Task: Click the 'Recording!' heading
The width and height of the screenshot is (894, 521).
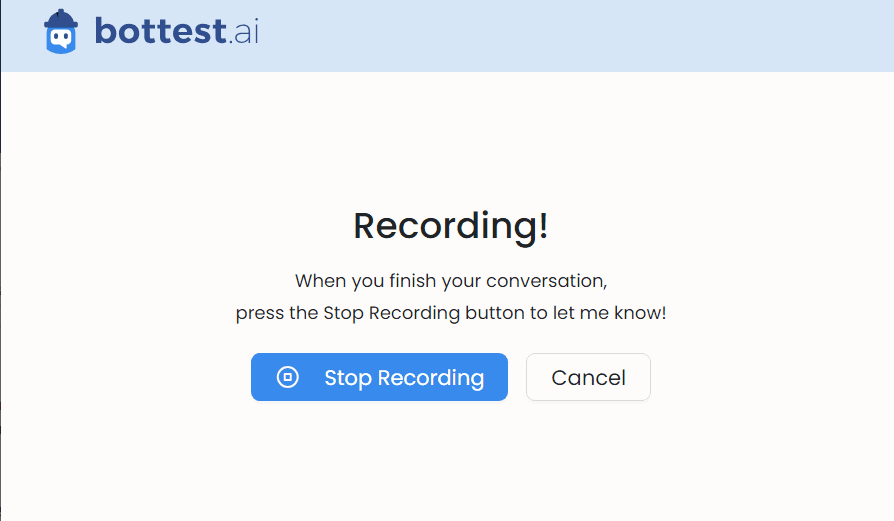Action: coord(451,226)
